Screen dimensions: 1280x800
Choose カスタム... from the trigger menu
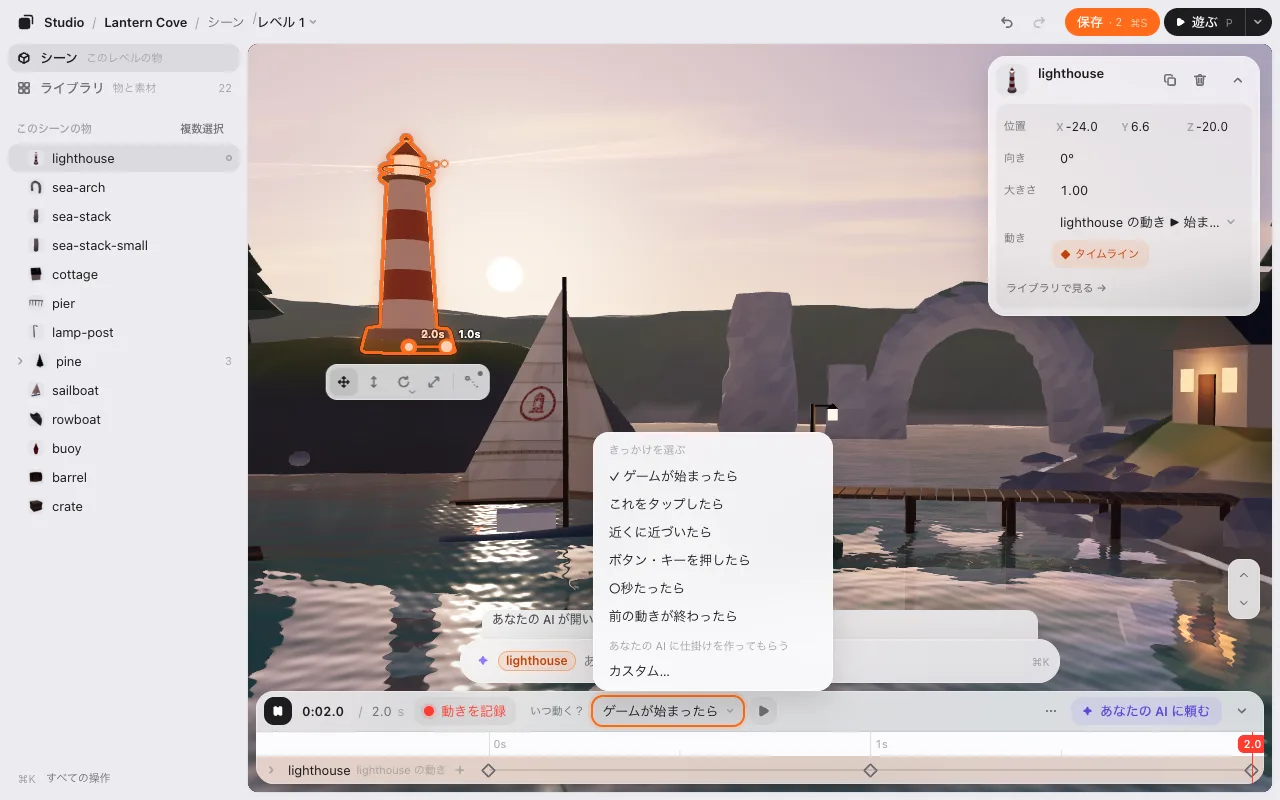[713, 670]
